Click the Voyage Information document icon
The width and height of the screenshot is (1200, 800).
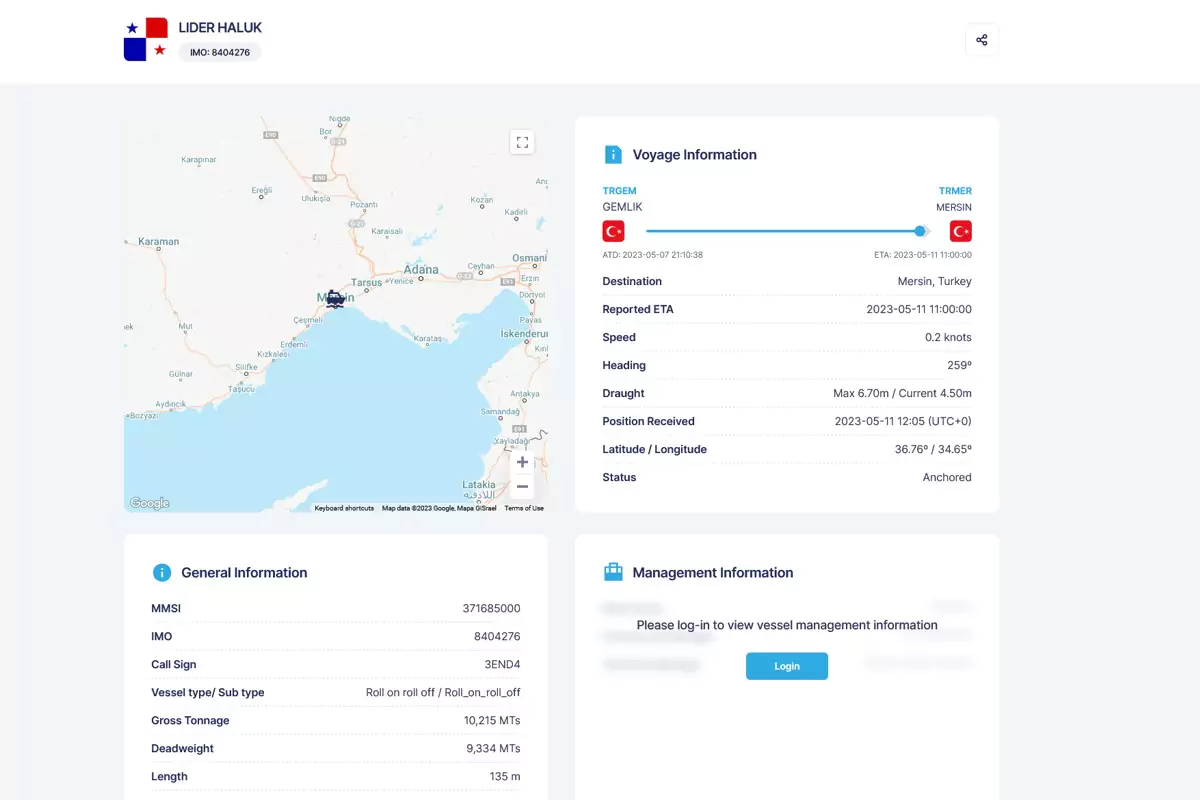click(x=613, y=155)
